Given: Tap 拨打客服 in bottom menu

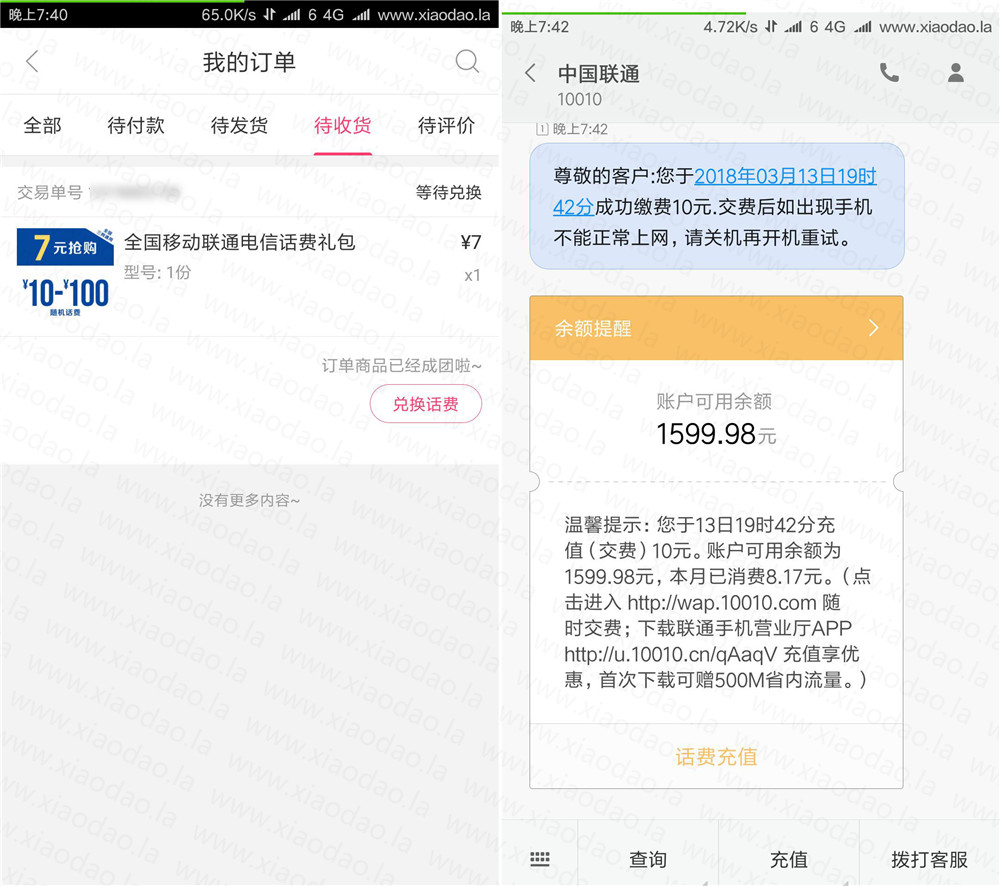Looking at the screenshot, I should point(929,859).
